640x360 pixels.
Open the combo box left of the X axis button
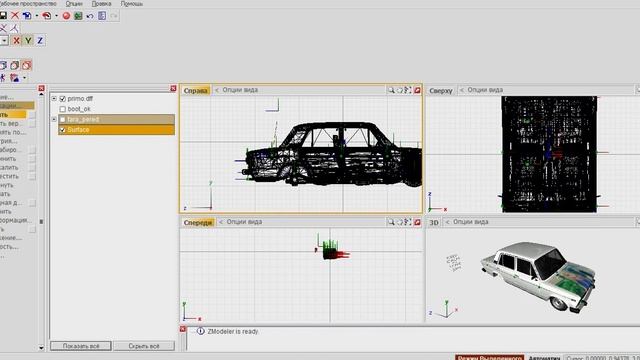[4, 40]
